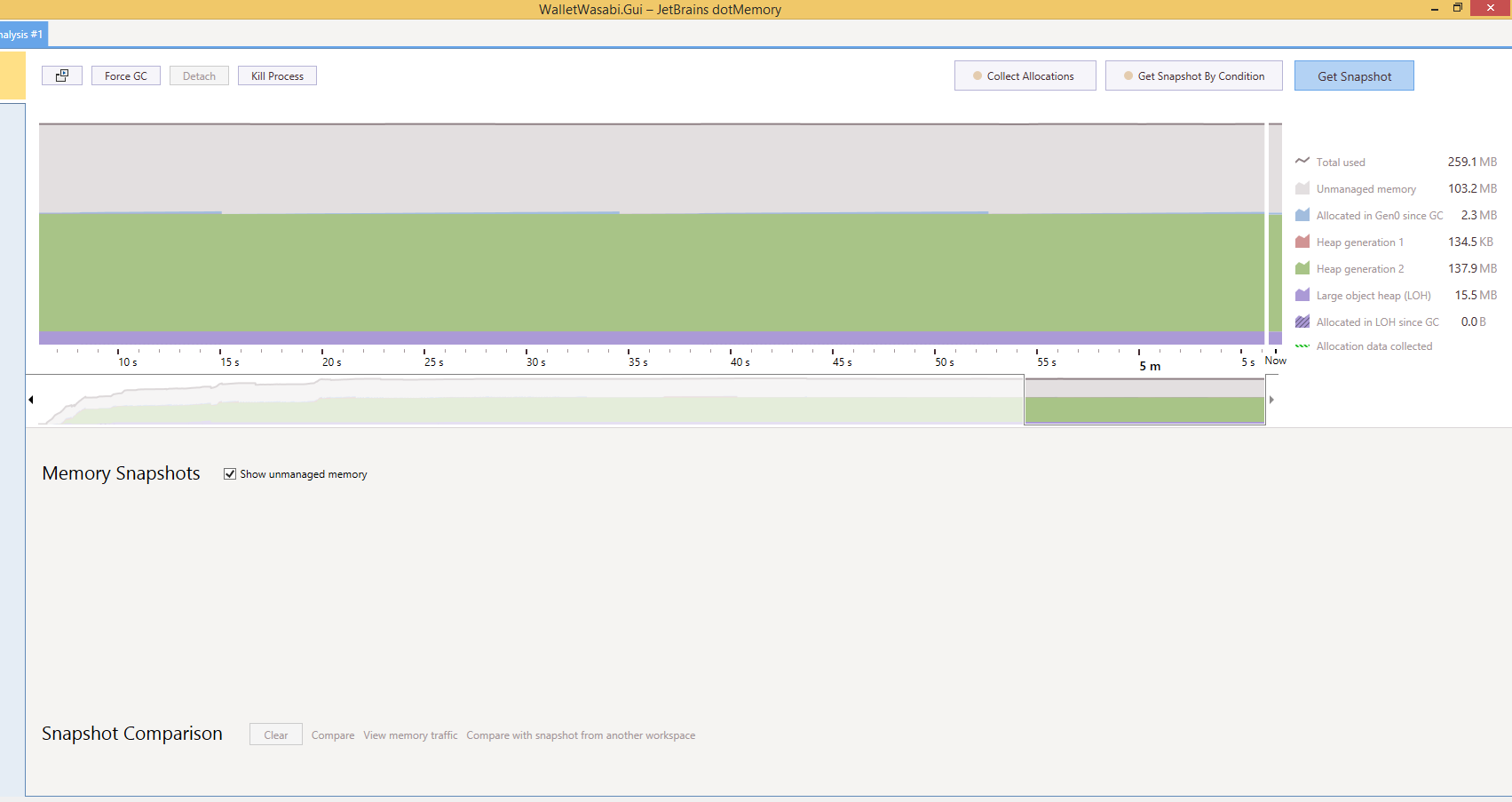Close the dotMemory window
1512x802 pixels.
pyautogui.click(x=1491, y=8)
